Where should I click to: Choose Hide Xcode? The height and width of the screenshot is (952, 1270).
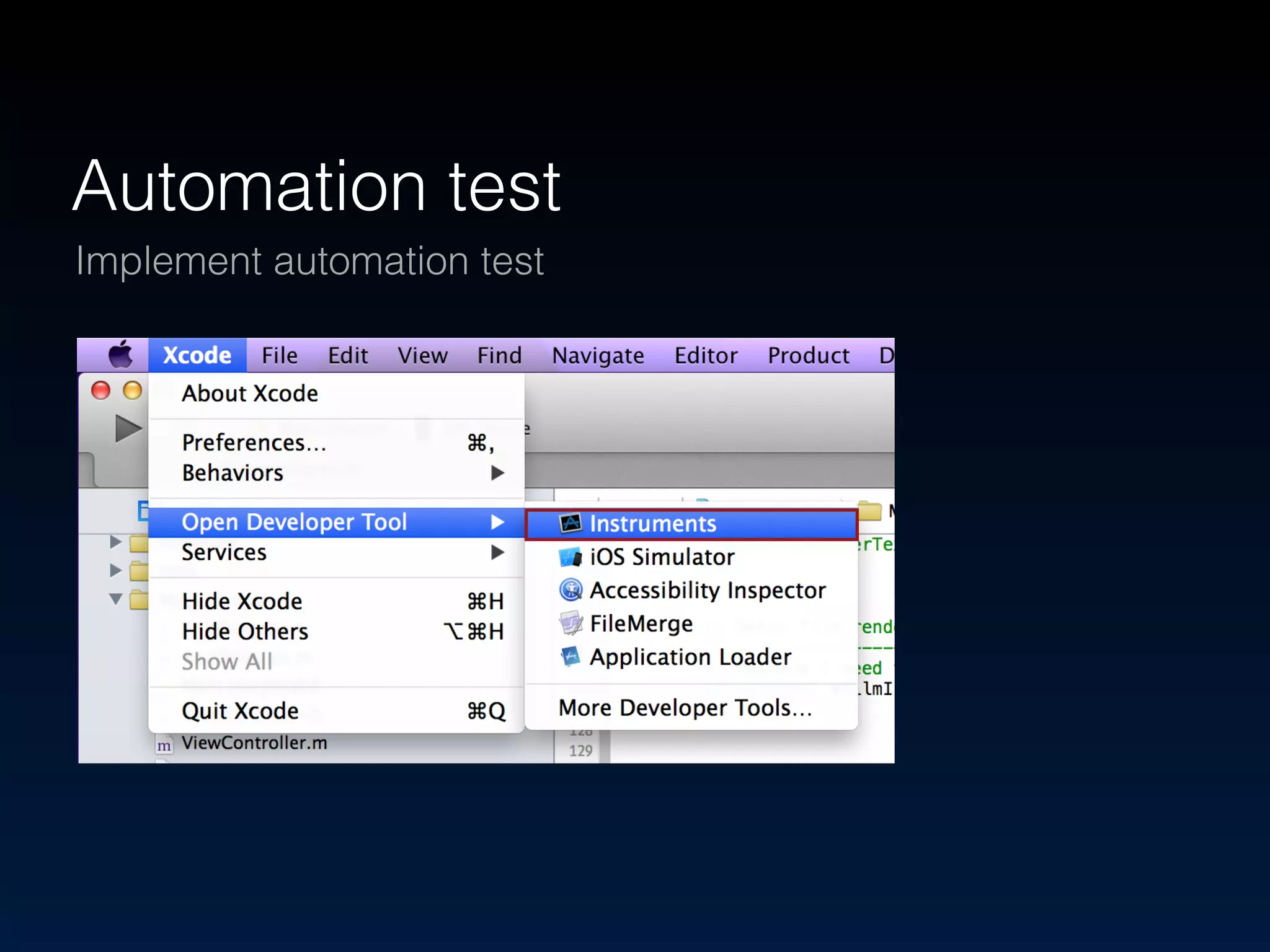click(x=337, y=601)
